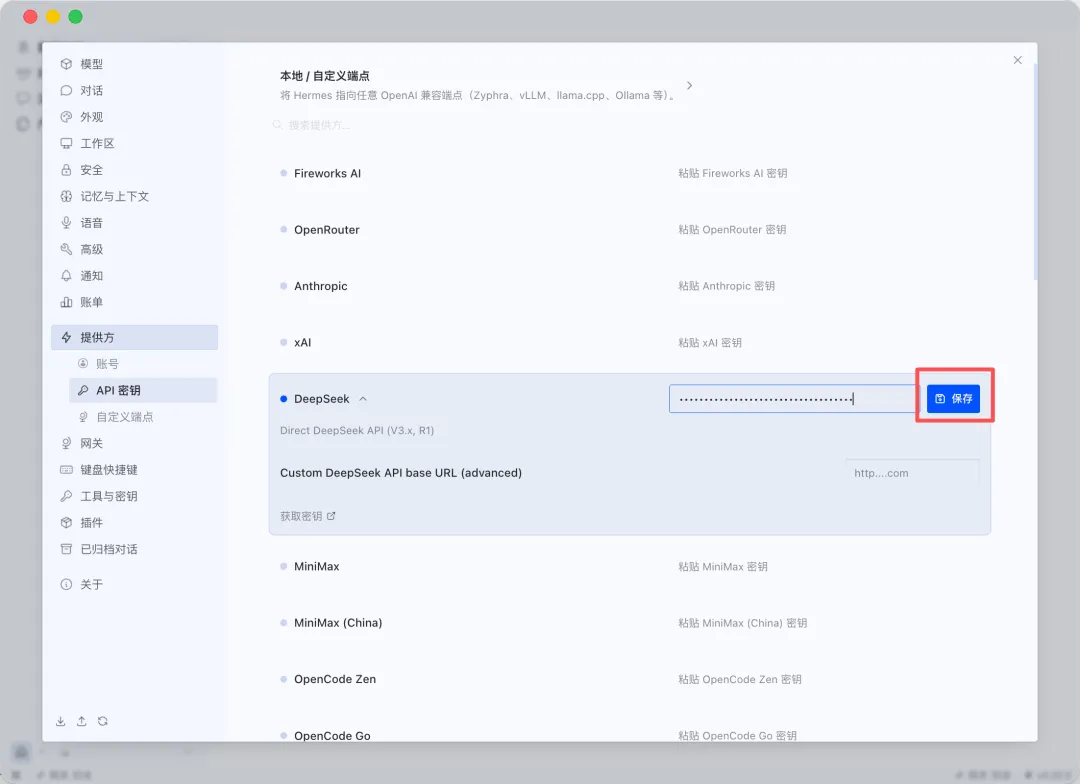This screenshot has height=784, width=1080.
Task: Focus the DeepSeek API key password field
Action: pos(795,399)
